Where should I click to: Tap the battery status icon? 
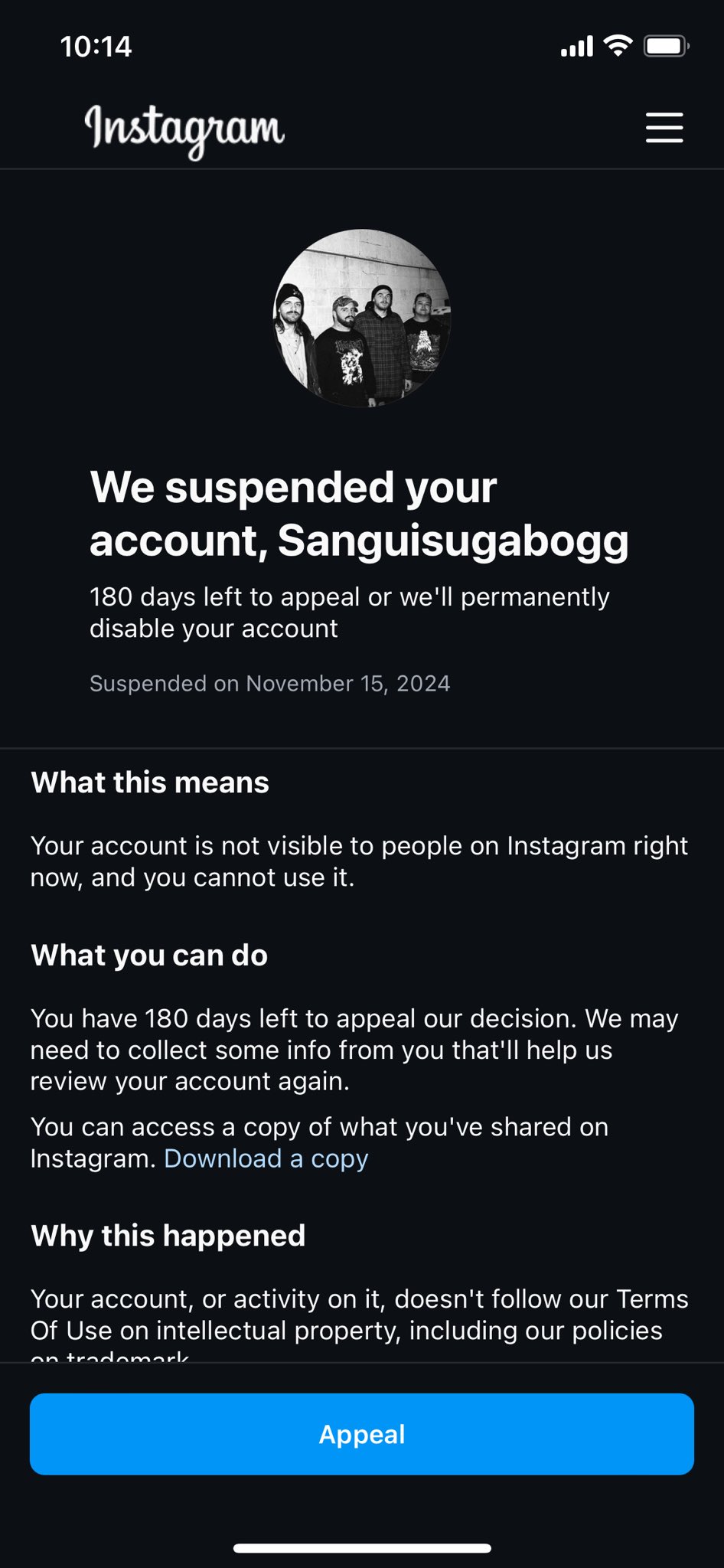[666, 46]
